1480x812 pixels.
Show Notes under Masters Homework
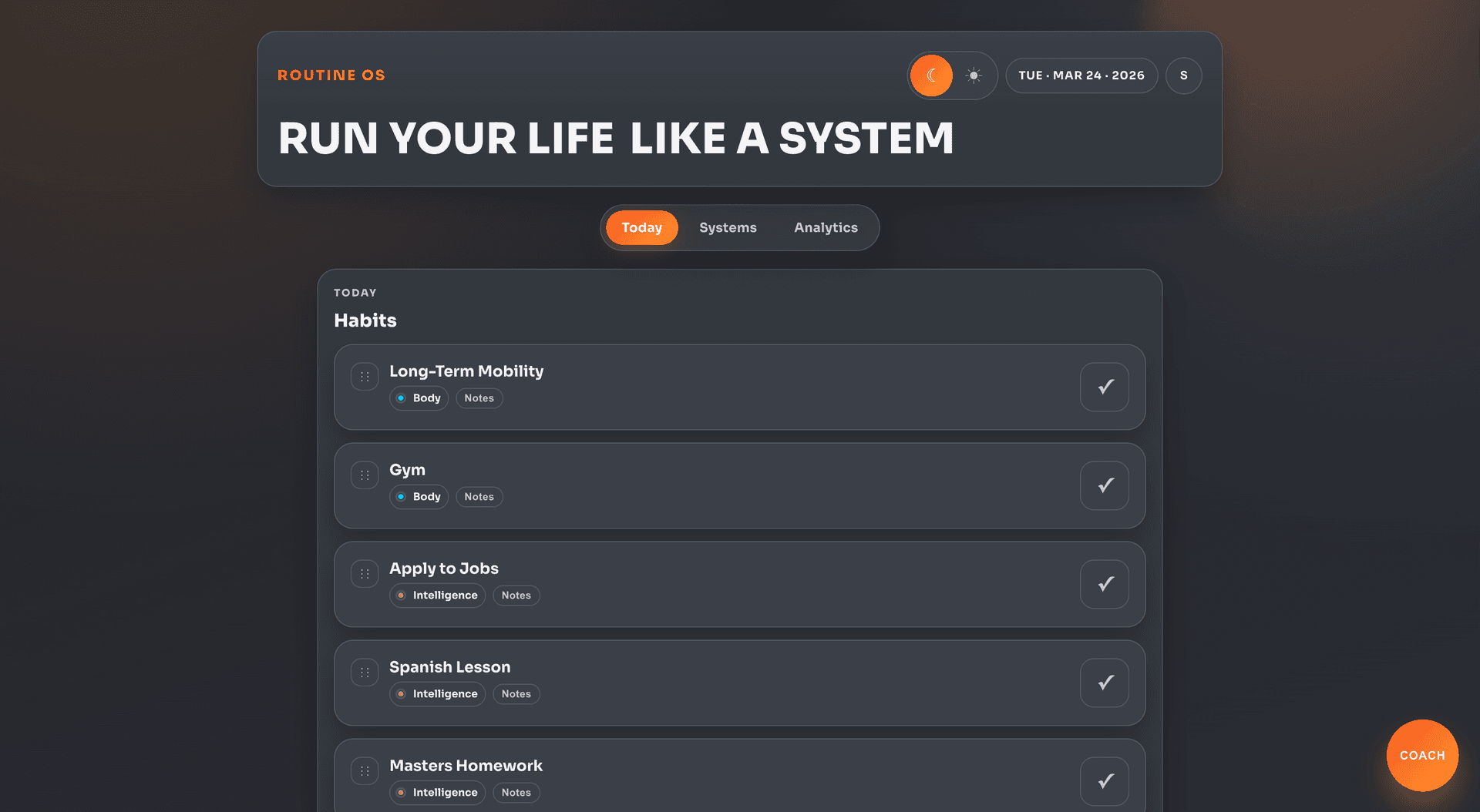click(x=516, y=792)
